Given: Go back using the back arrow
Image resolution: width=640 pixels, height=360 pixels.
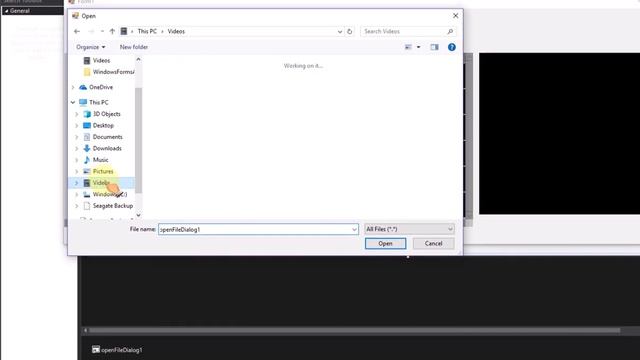Looking at the screenshot, I should (77, 31).
